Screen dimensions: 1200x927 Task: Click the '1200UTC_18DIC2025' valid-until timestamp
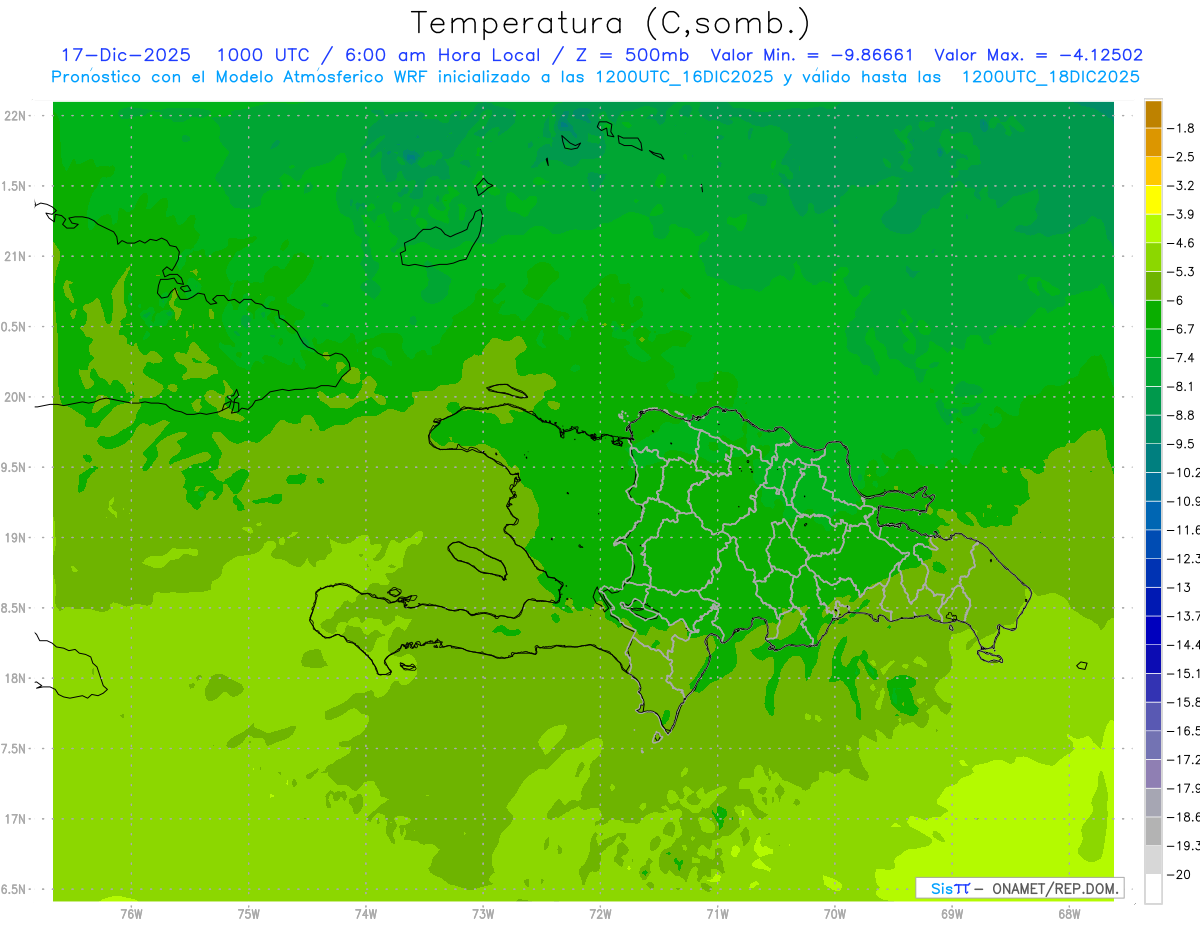click(1050, 77)
